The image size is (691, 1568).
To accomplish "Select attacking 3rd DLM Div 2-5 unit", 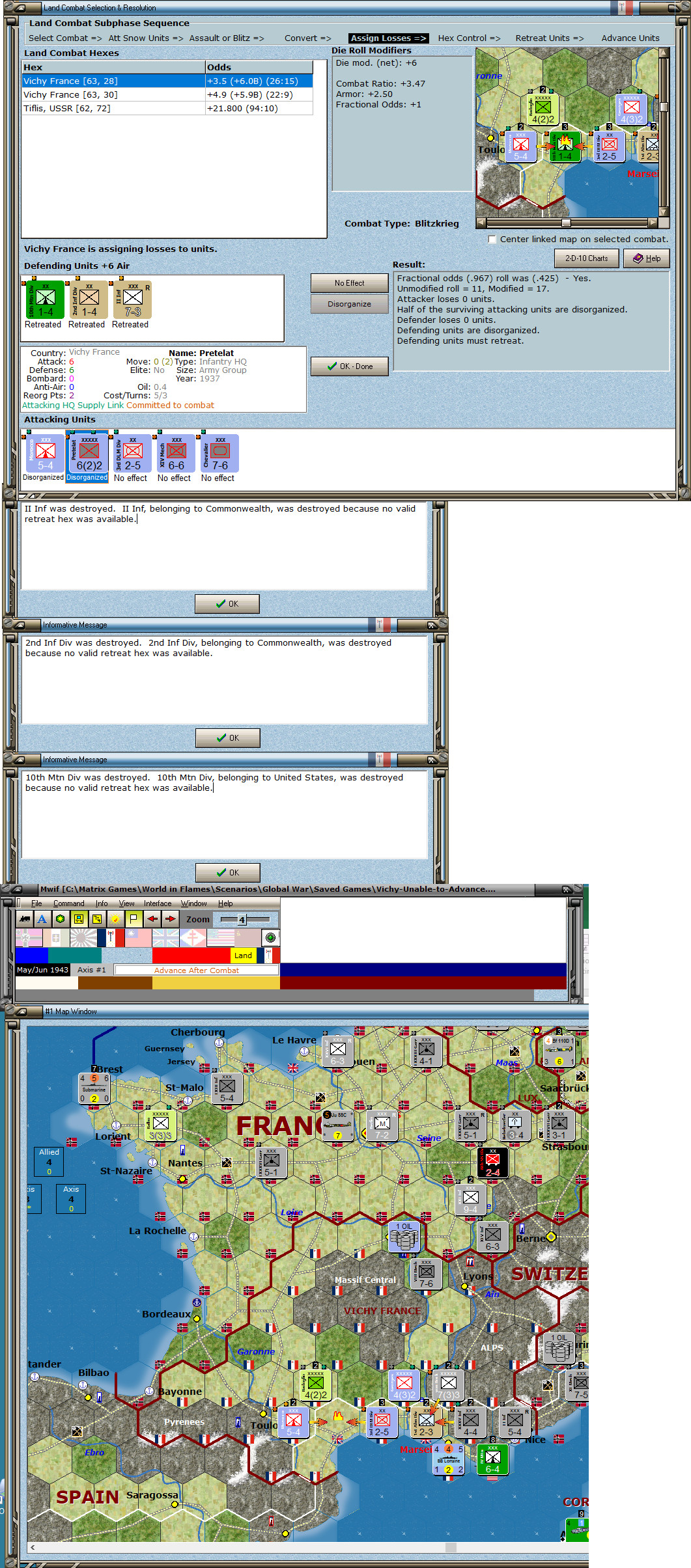I will pyautogui.click(x=132, y=453).
